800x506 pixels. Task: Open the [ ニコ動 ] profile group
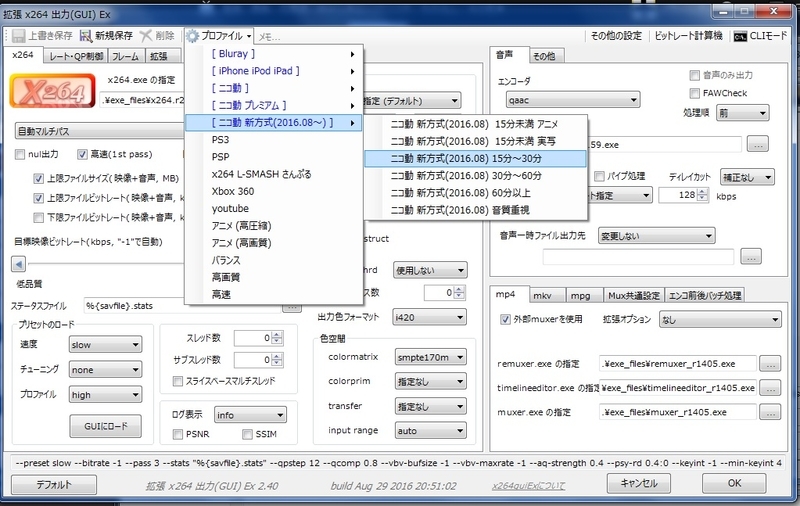click(273, 88)
